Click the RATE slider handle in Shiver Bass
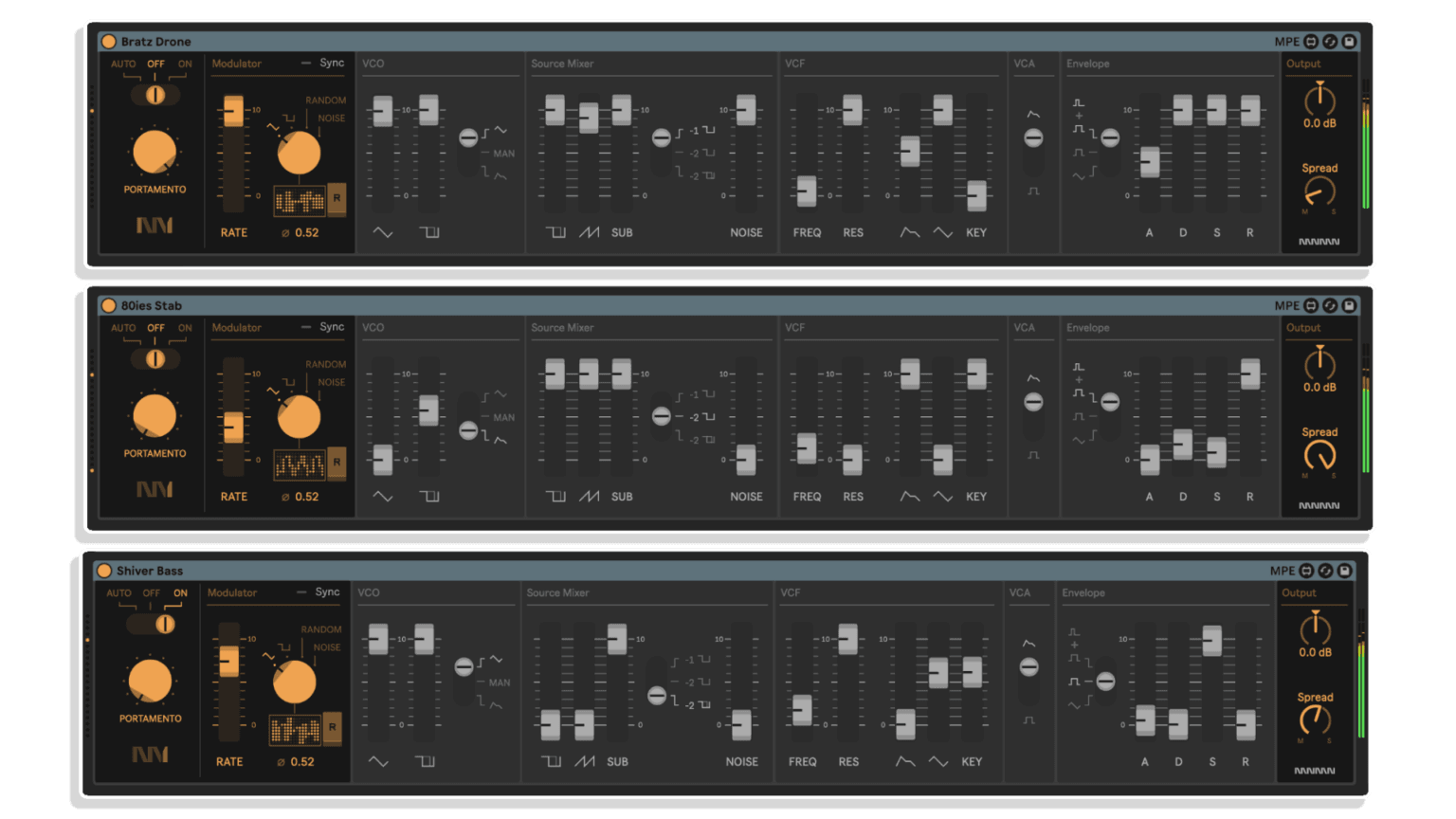Screen dimensions: 1456x819 (x=229, y=660)
